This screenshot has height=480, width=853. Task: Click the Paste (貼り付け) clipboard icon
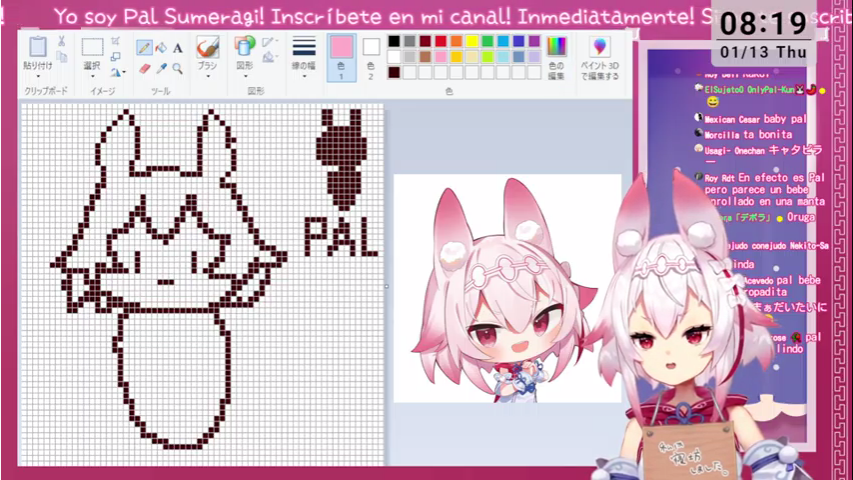pos(38,47)
